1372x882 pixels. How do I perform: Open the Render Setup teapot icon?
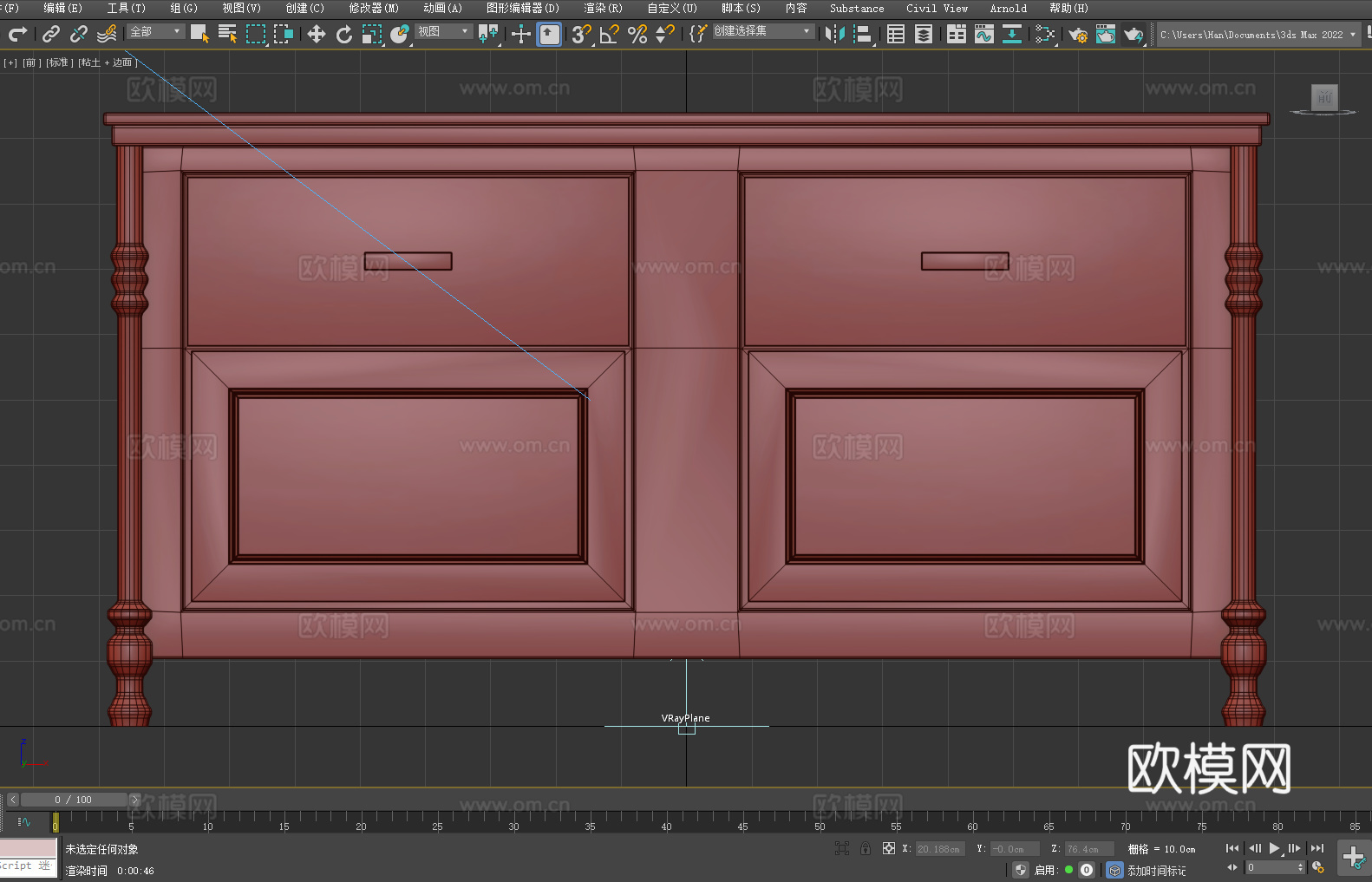point(1078,34)
